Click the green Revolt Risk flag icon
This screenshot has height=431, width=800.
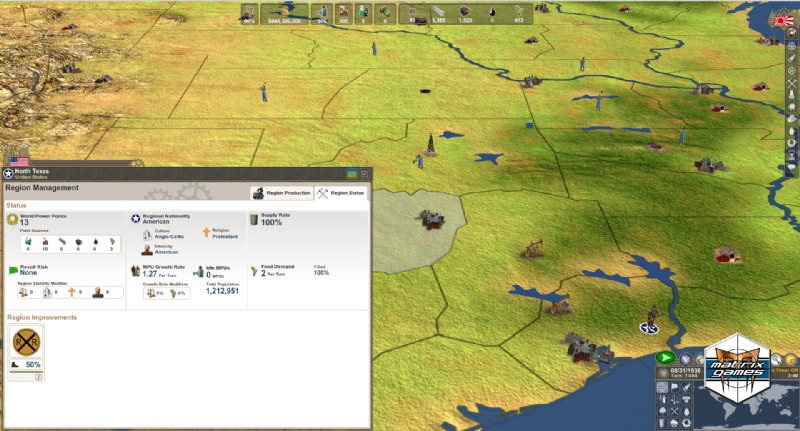pyautogui.click(x=13, y=270)
